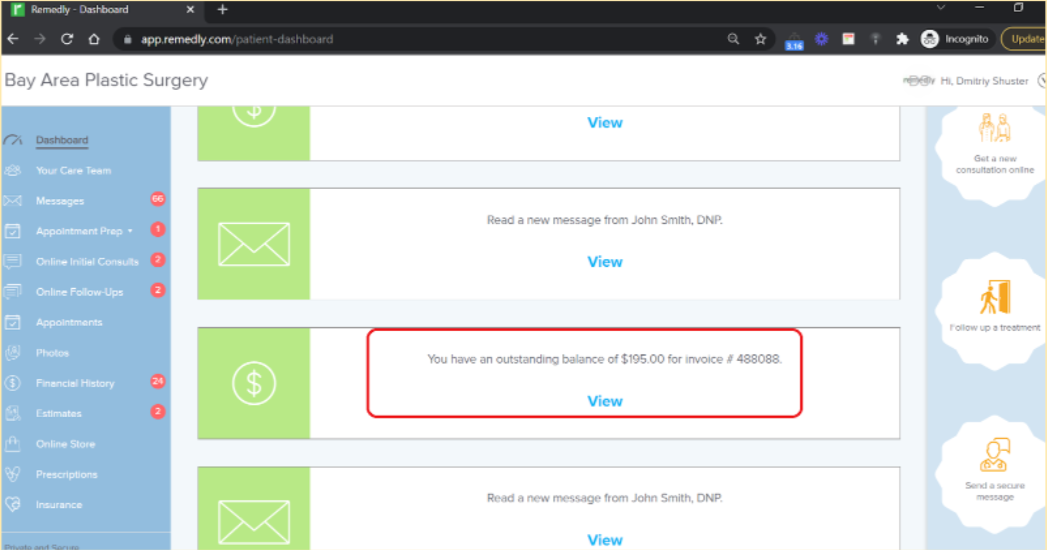The height and width of the screenshot is (550, 1047).
Task: Open Prescriptions in the sidebar menu
Action: click(x=67, y=475)
